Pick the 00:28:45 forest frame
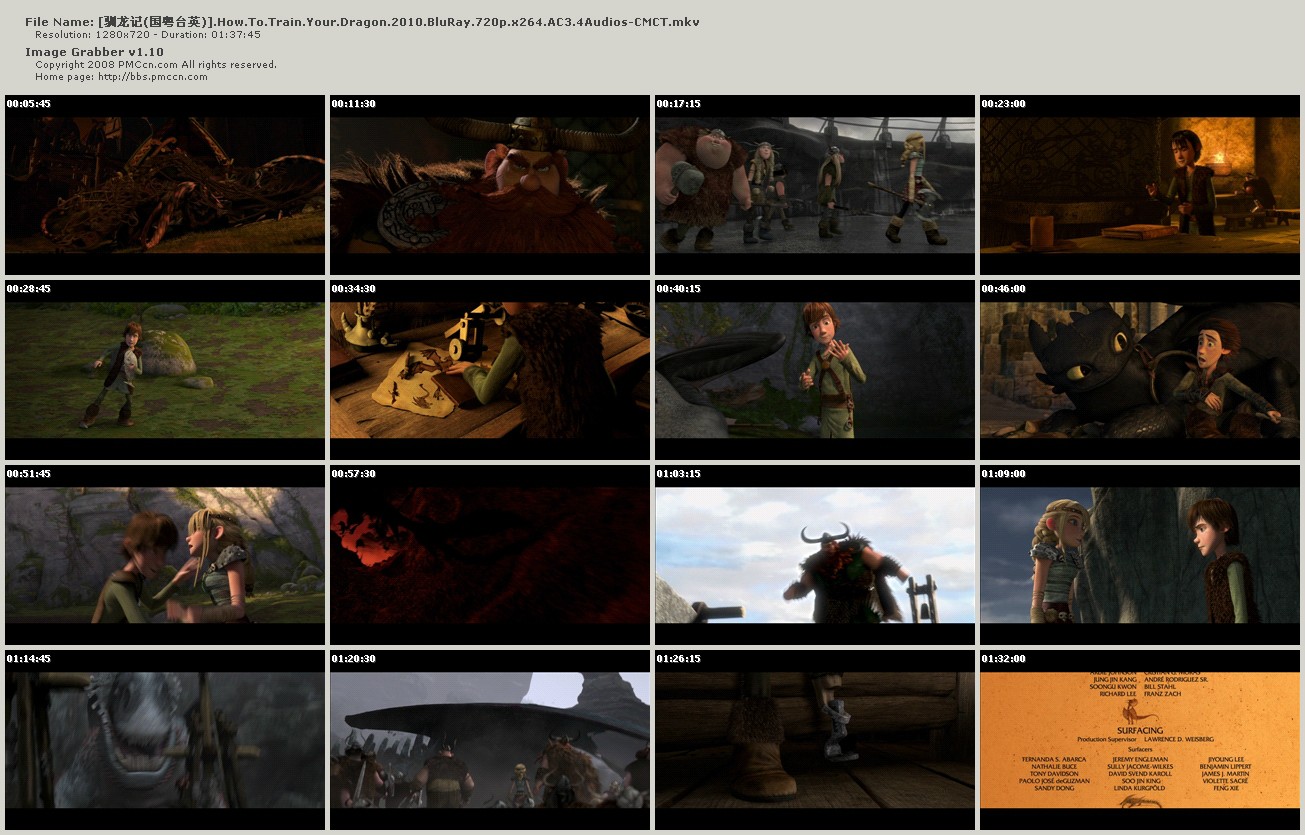The image size is (1305, 835). point(165,370)
